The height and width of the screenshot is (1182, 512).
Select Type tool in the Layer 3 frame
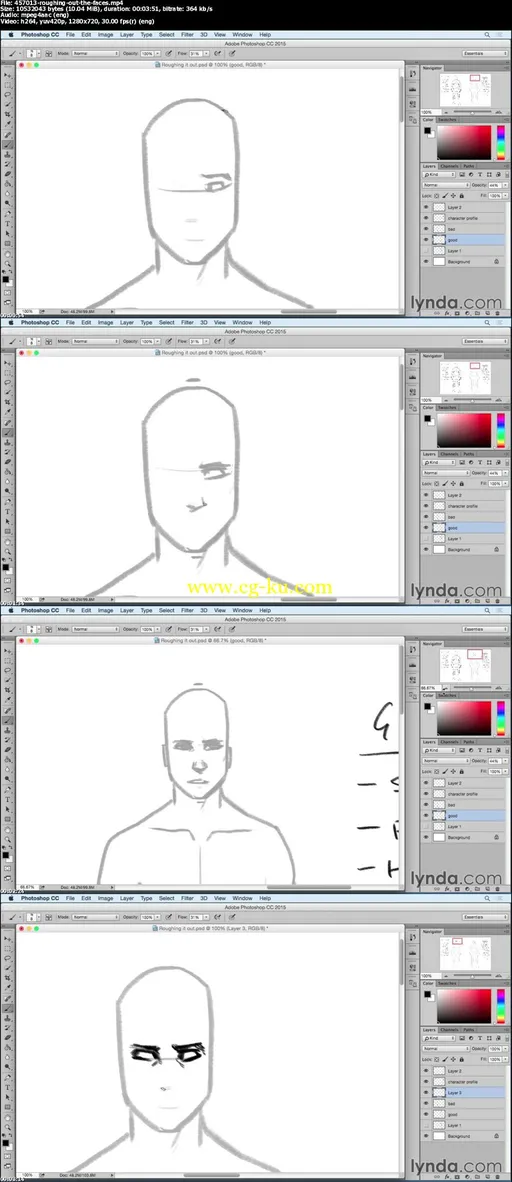pos(8,1087)
